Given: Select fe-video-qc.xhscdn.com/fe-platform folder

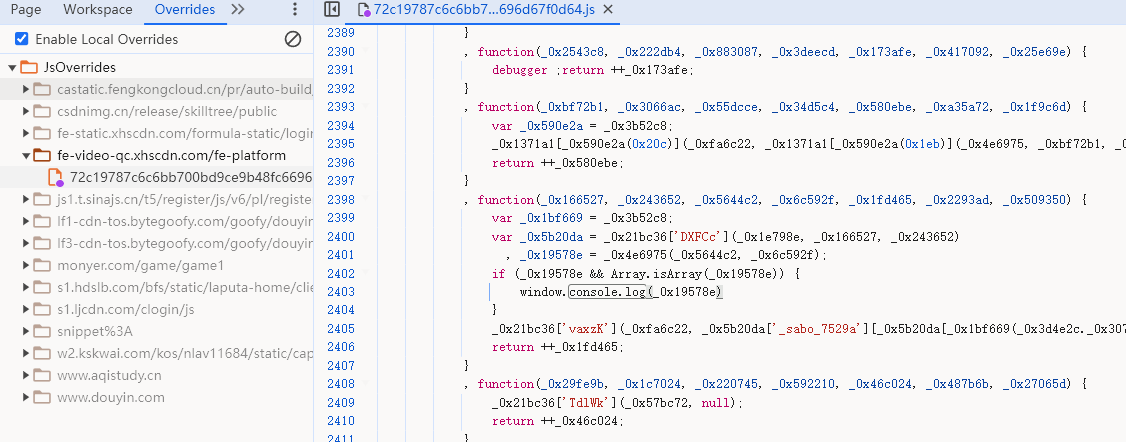Looking at the screenshot, I should pos(172,155).
